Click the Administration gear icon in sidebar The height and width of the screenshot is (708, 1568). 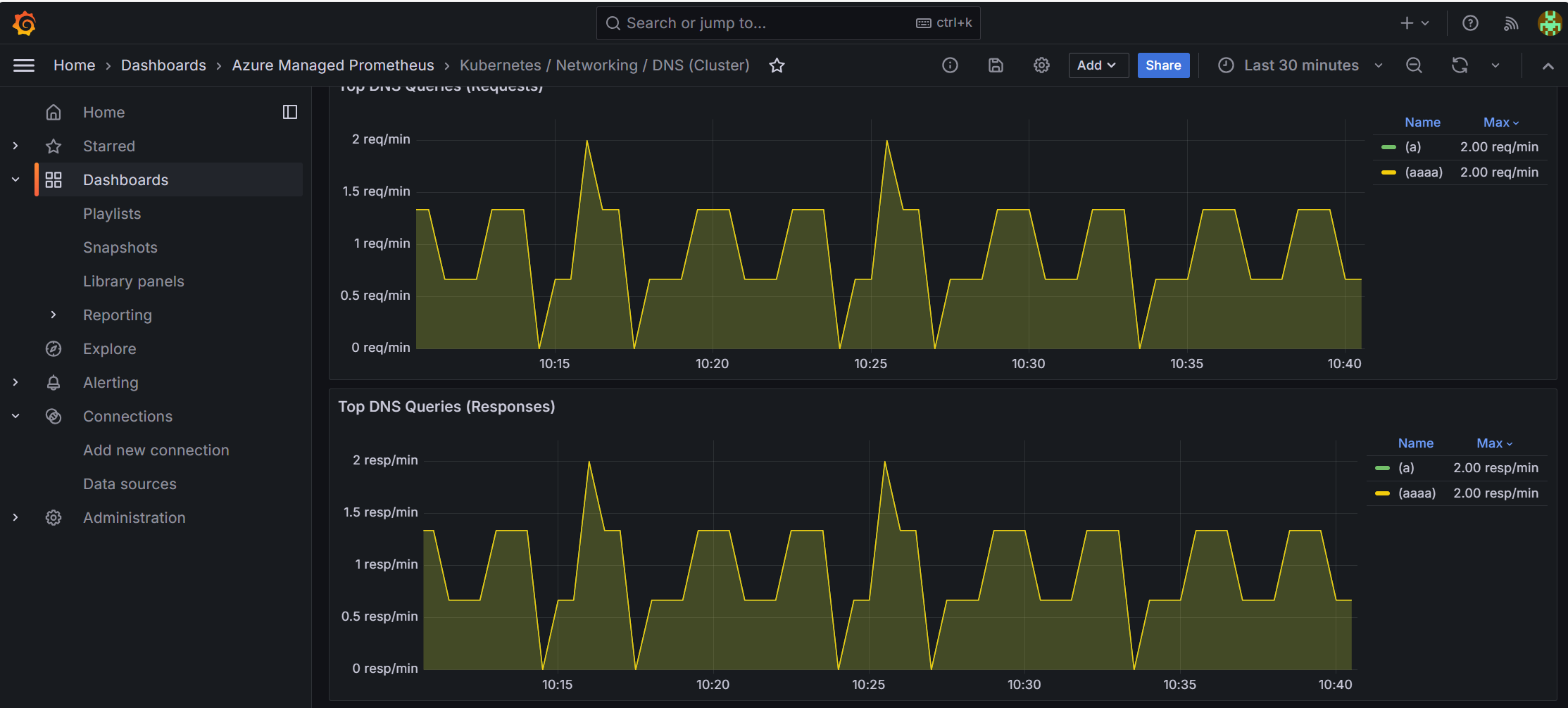(54, 517)
